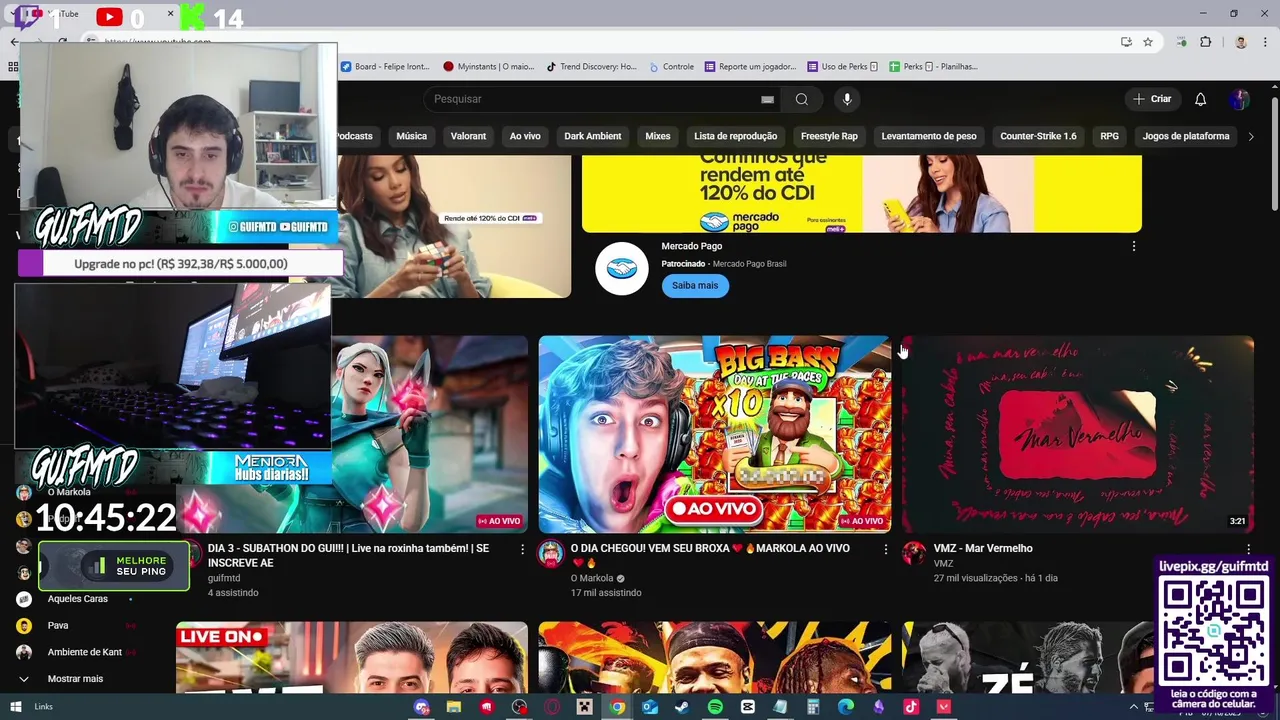Click the Criar button
This screenshot has width=1280, height=720.
pos(1151,99)
